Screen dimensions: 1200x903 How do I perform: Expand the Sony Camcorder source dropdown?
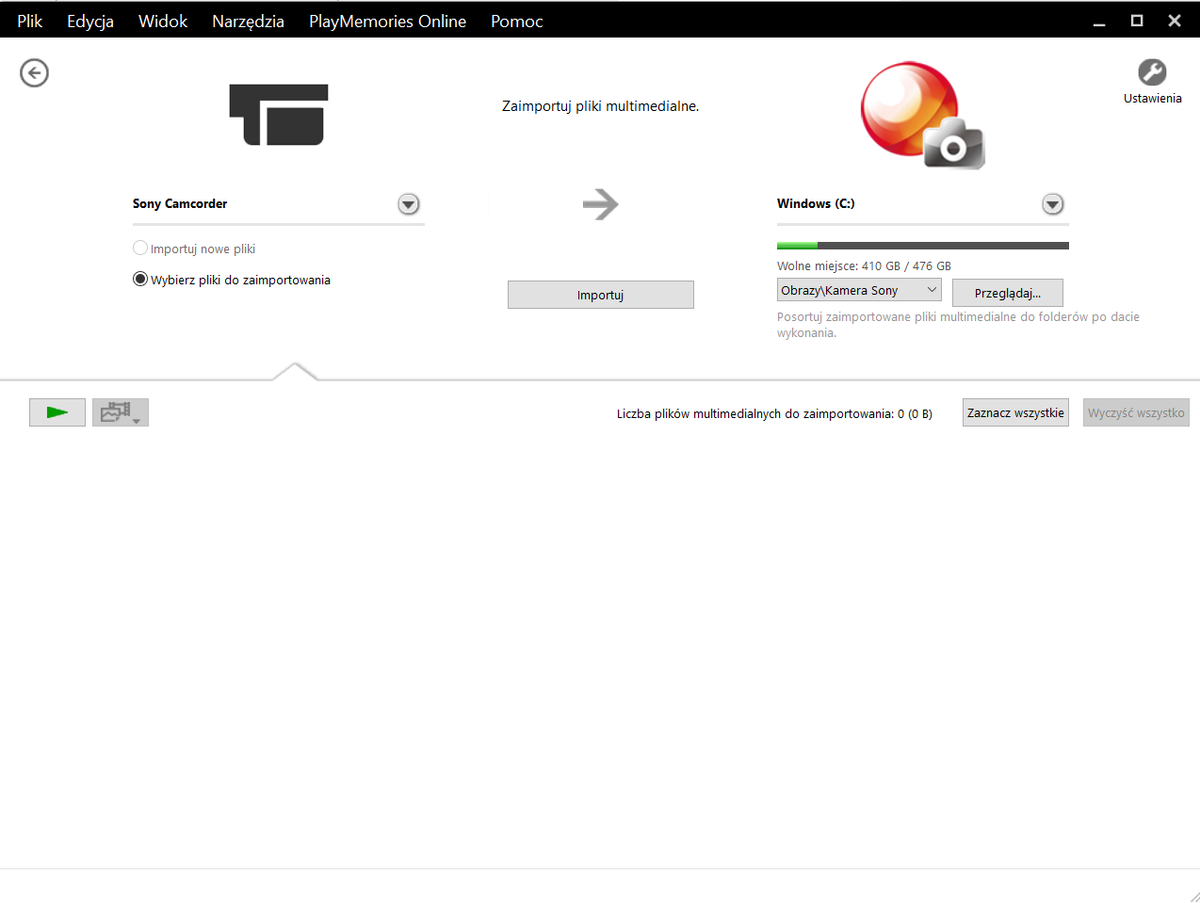pyautogui.click(x=408, y=204)
